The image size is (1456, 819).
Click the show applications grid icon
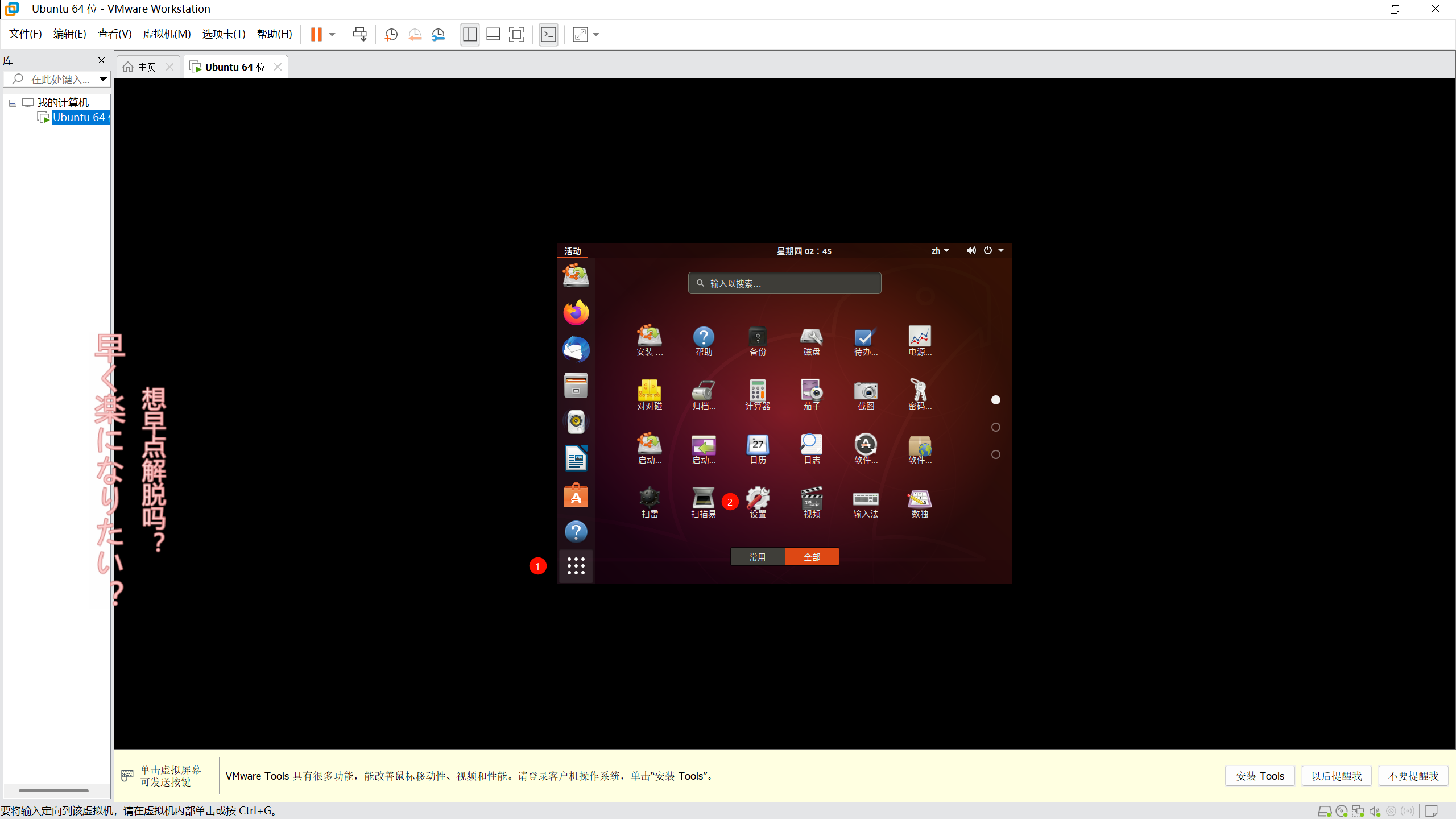click(576, 566)
